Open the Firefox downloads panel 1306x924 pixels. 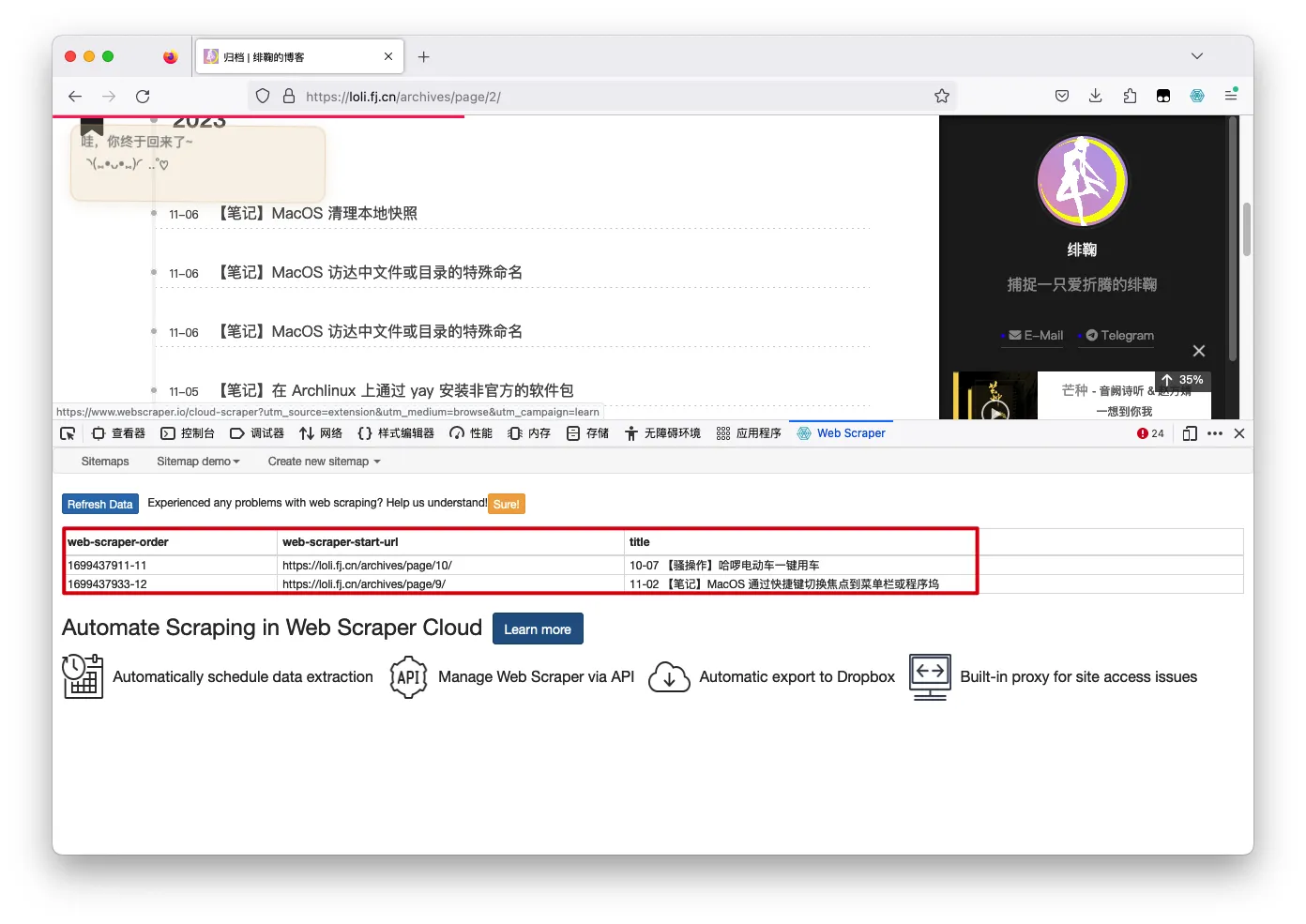click(x=1095, y=96)
